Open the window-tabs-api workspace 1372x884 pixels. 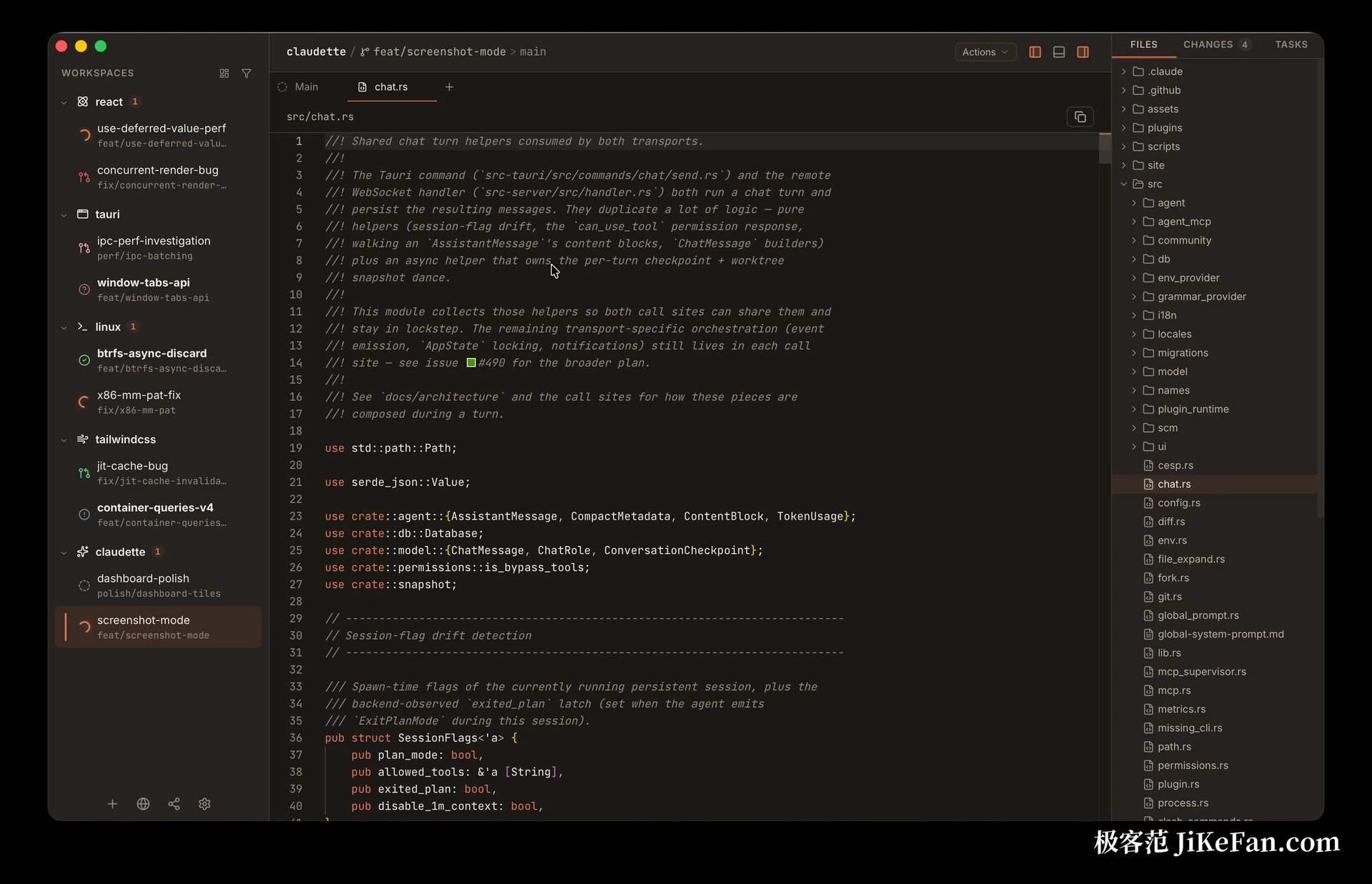(158, 289)
